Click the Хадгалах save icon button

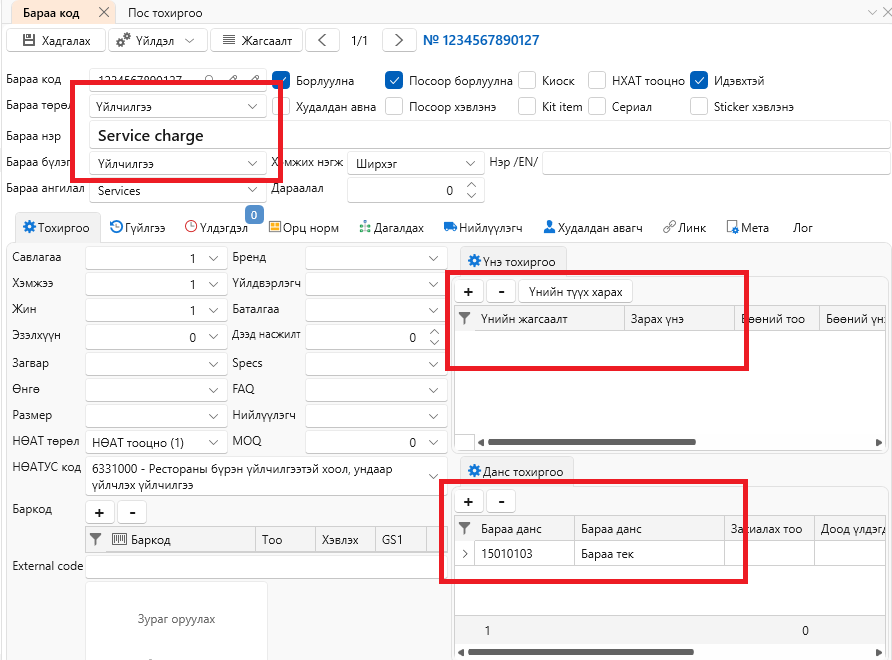pyautogui.click(x=56, y=40)
